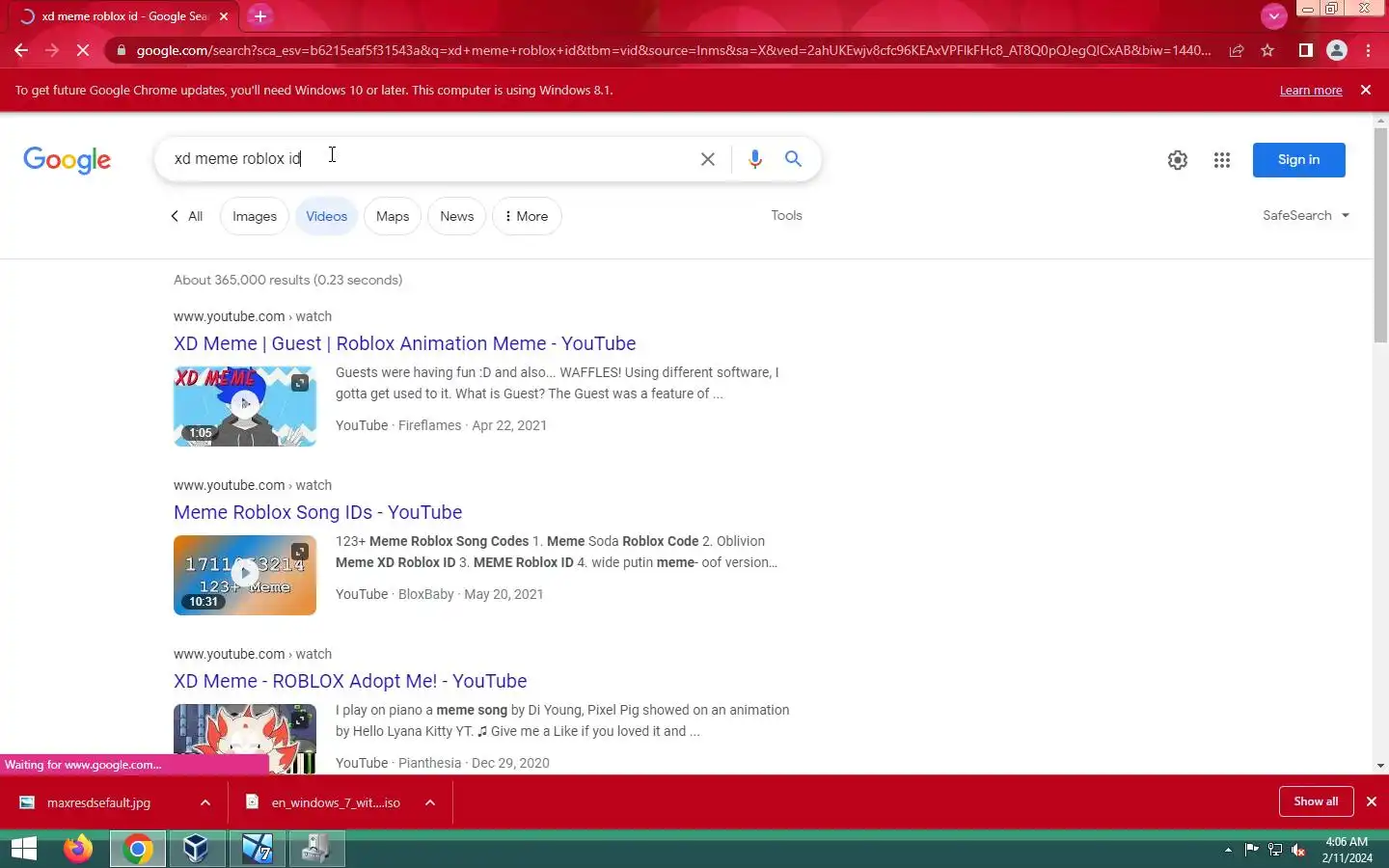
Task: Click the network tray icon
Action: [1275, 850]
